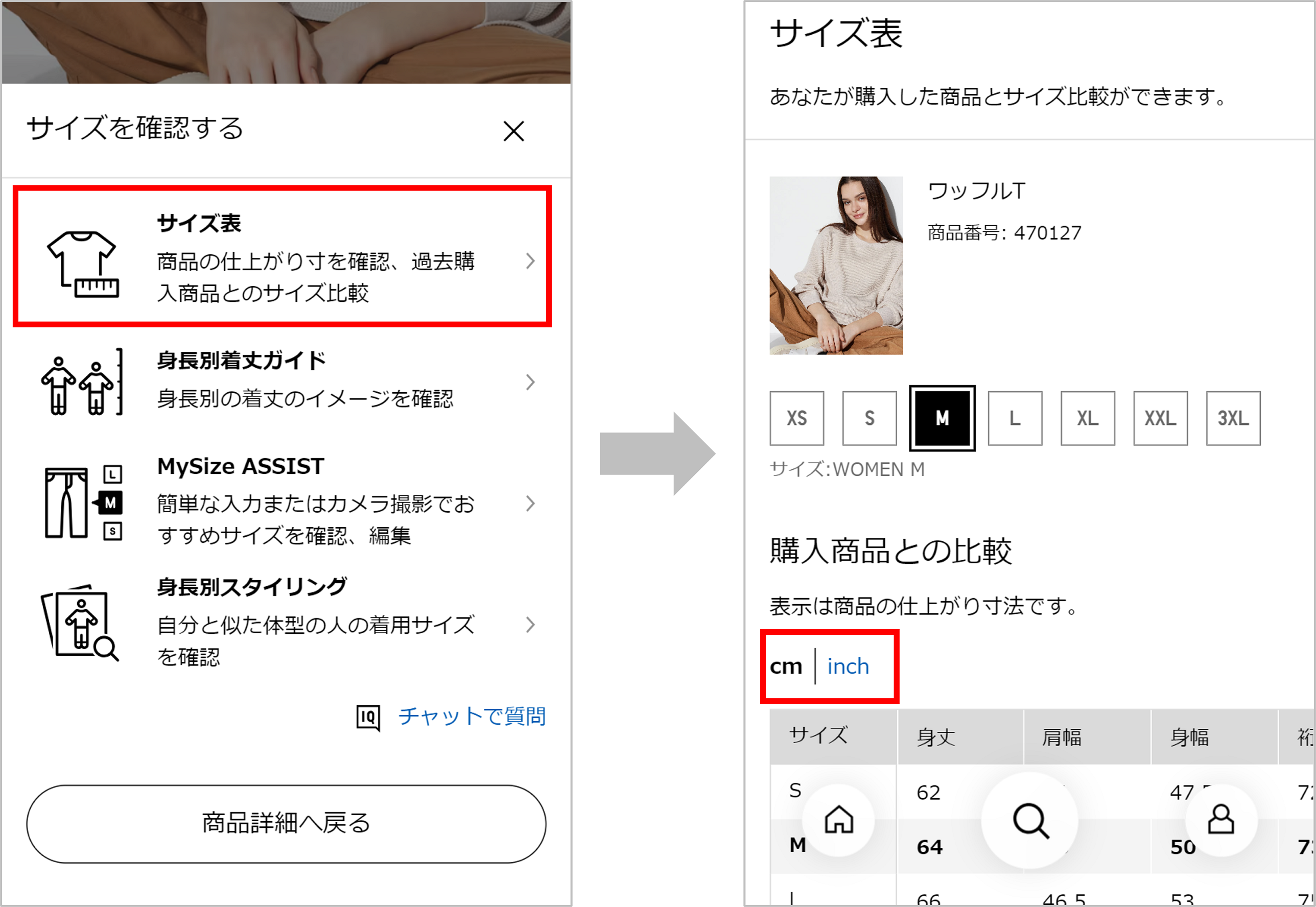Click the 購入商品との比較 heading
1316x907 pixels.
coord(891,551)
